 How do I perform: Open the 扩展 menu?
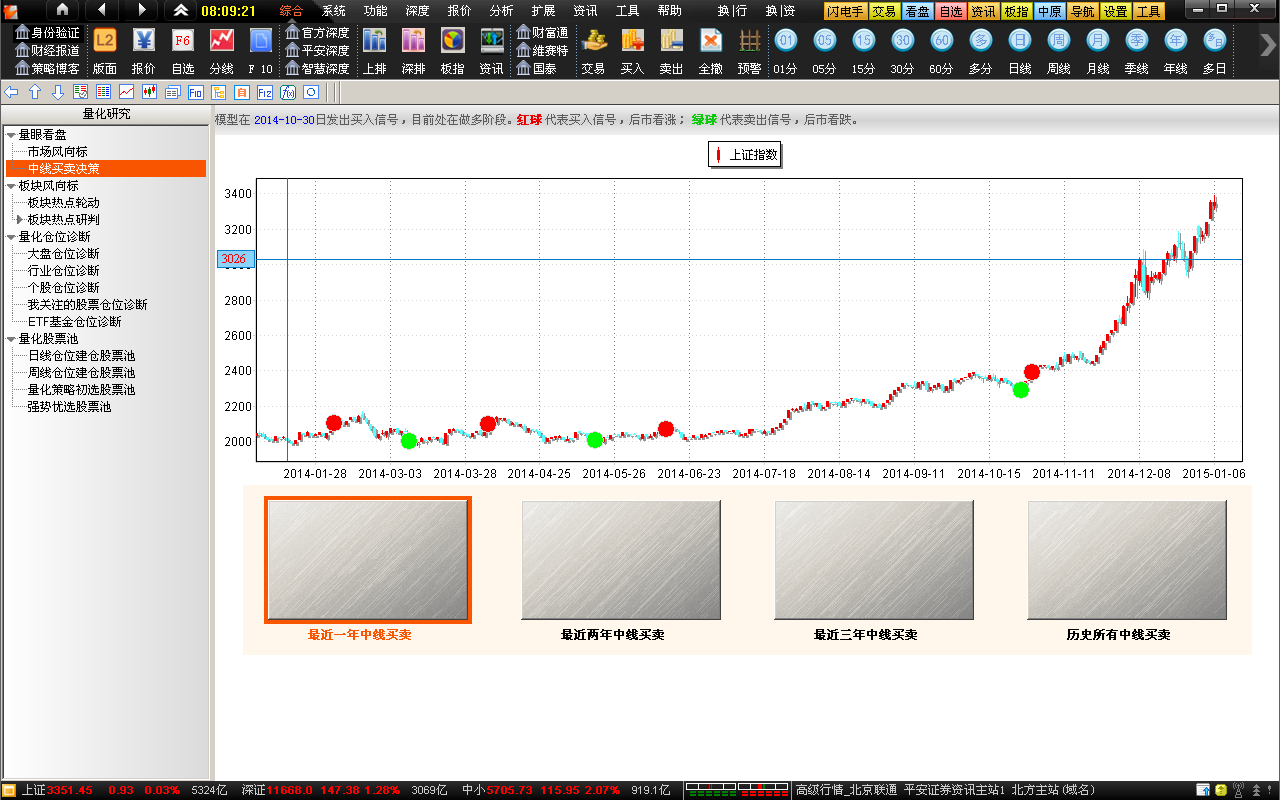pyautogui.click(x=544, y=11)
